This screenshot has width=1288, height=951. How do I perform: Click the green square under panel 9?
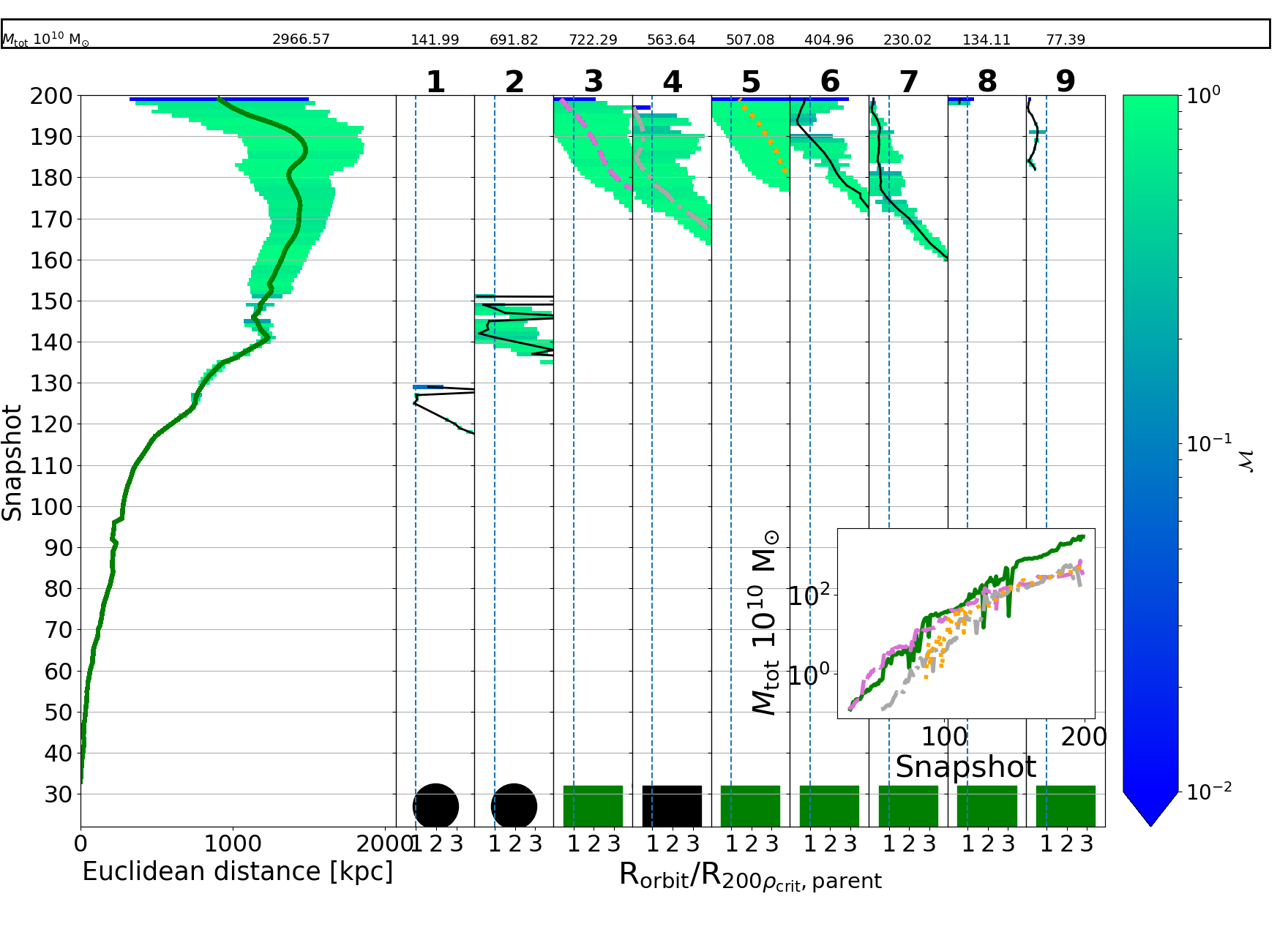click(1066, 806)
